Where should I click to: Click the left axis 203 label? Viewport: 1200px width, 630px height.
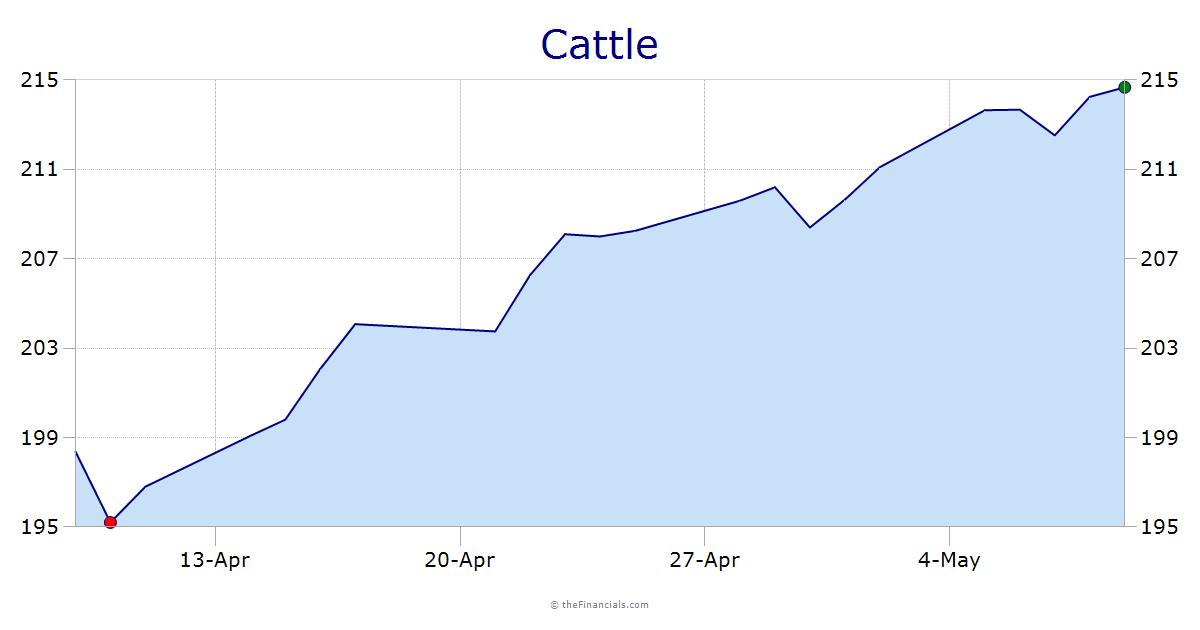(39, 348)
